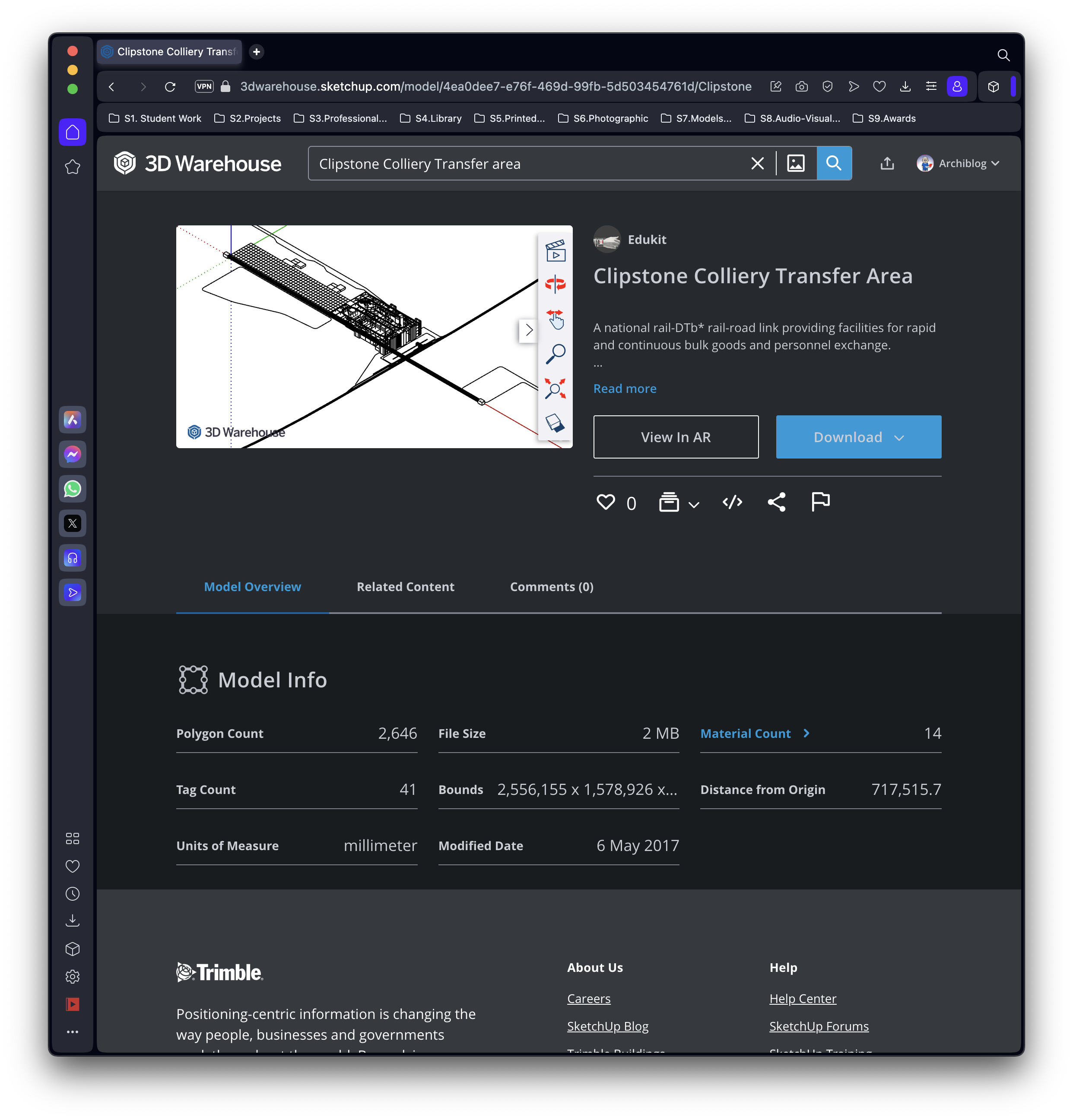Click the image search icon in search bar
The width and height of the screenshot is (1073, 1120).
796,164
